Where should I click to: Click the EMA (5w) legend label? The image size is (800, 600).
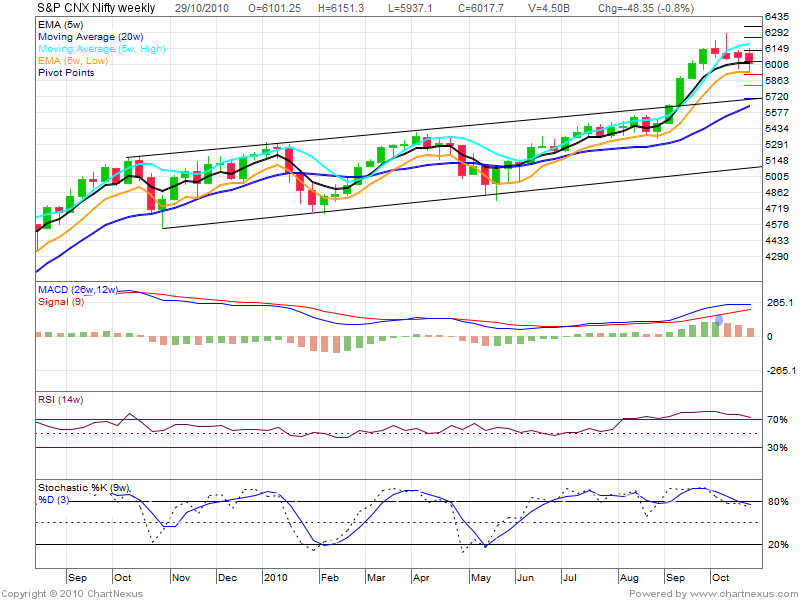(x=62, y=25)
